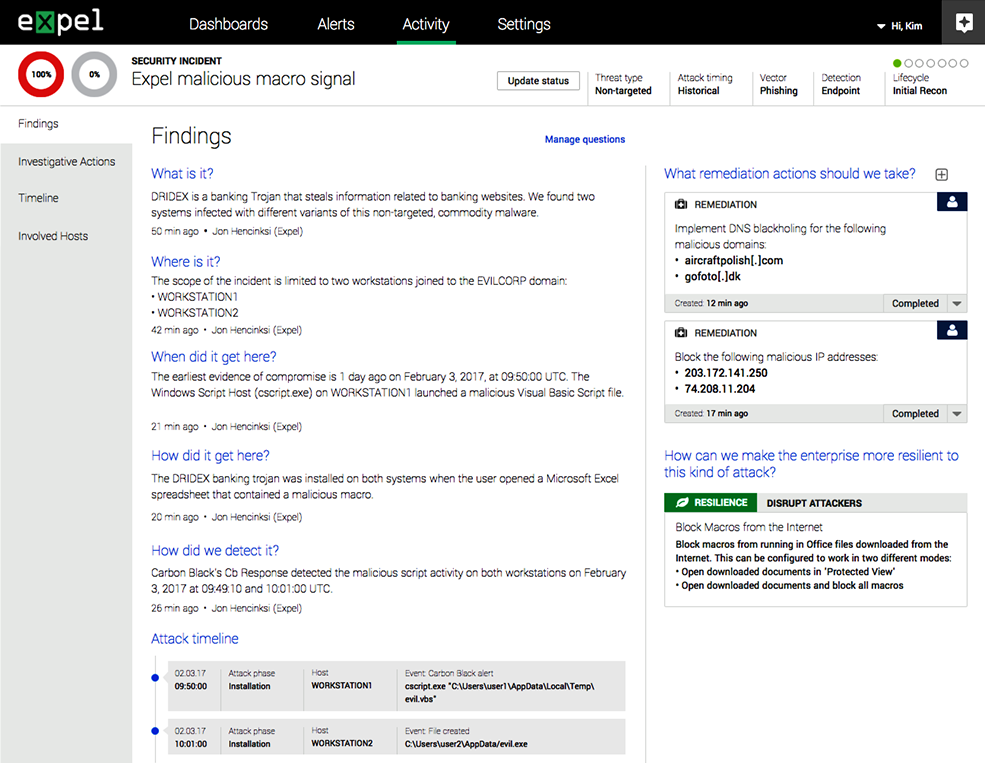The height and width of the screenshot is (763, 985).
Task: Click the Manage questions link
Action: pos(585,139)
